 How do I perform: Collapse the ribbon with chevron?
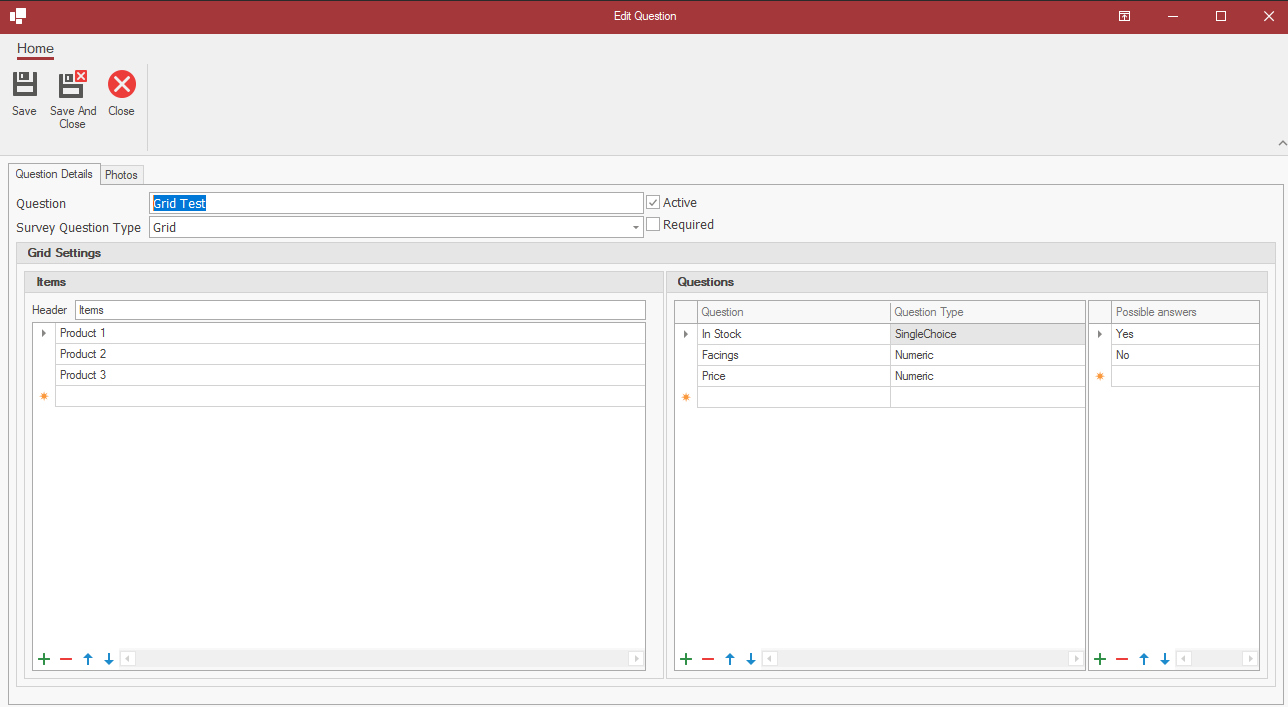(1282, 144)
